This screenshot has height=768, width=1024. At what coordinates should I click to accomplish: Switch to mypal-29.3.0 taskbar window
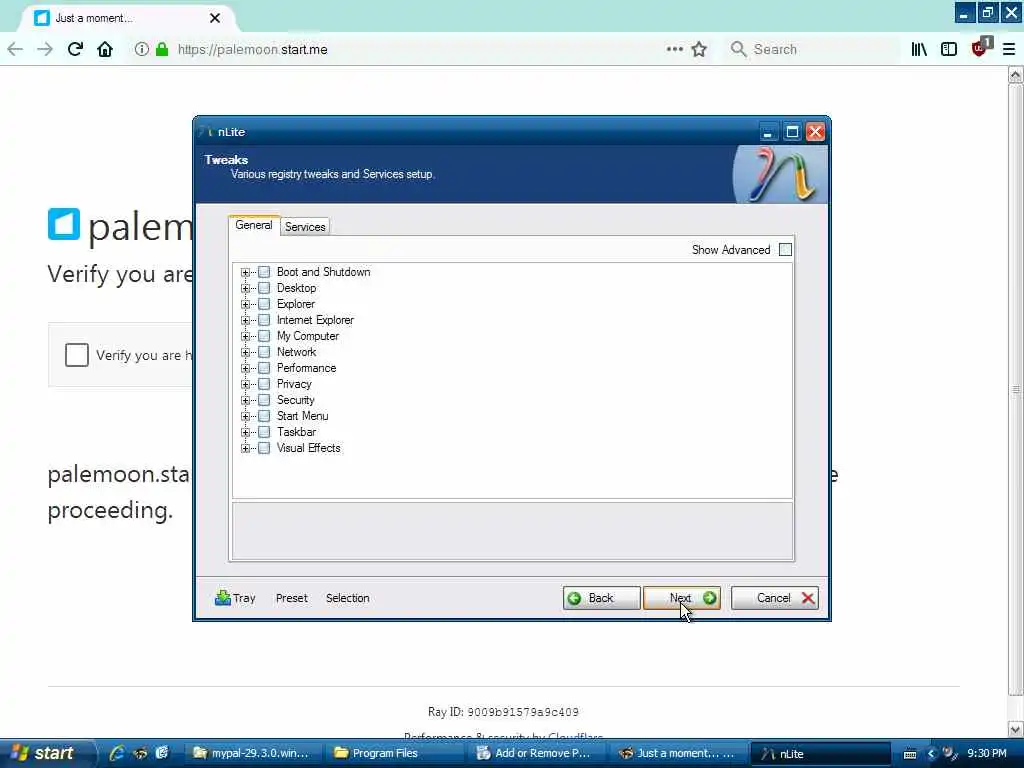(x=251, y=753)
